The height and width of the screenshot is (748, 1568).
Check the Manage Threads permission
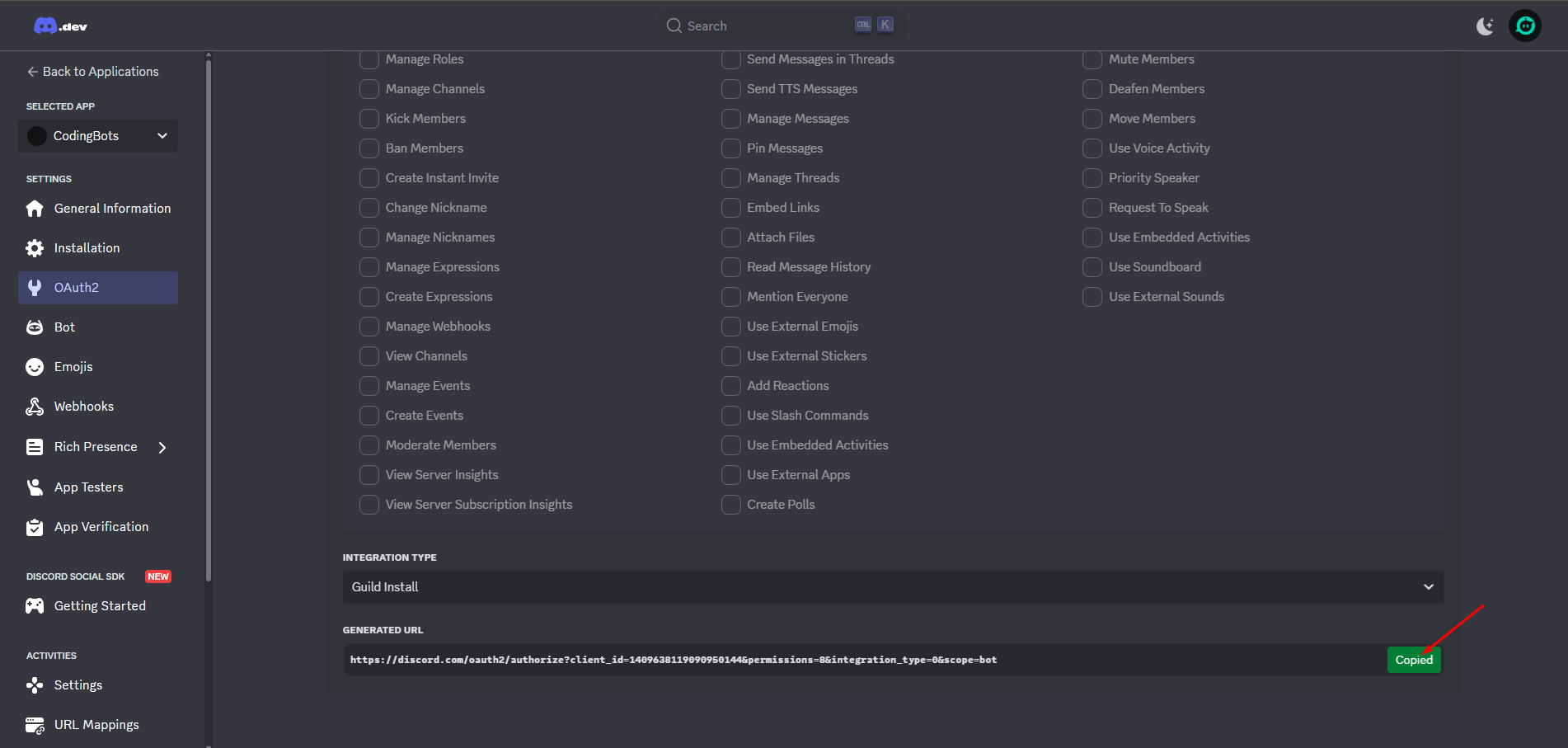click(x=731, y=178)
